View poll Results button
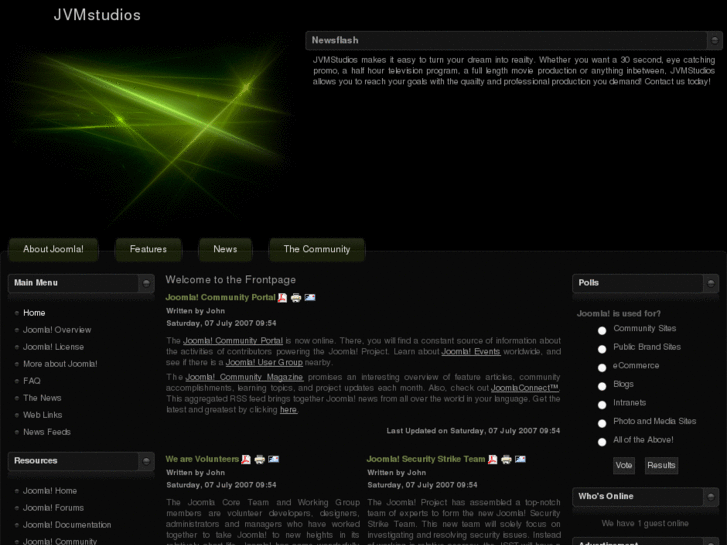727x545 pixels. tap(661, 465)
